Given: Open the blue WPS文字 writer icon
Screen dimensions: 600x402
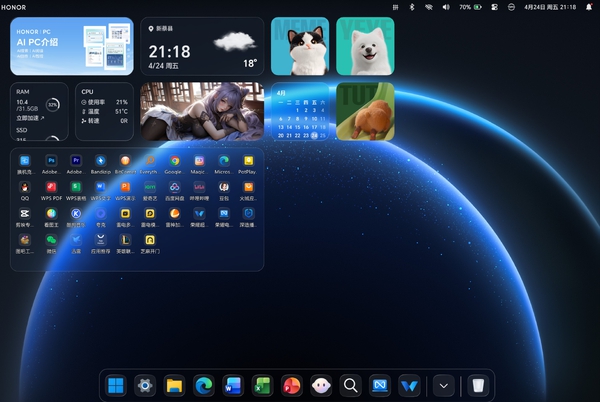Looking at the screenshot, I should [101, 187].
